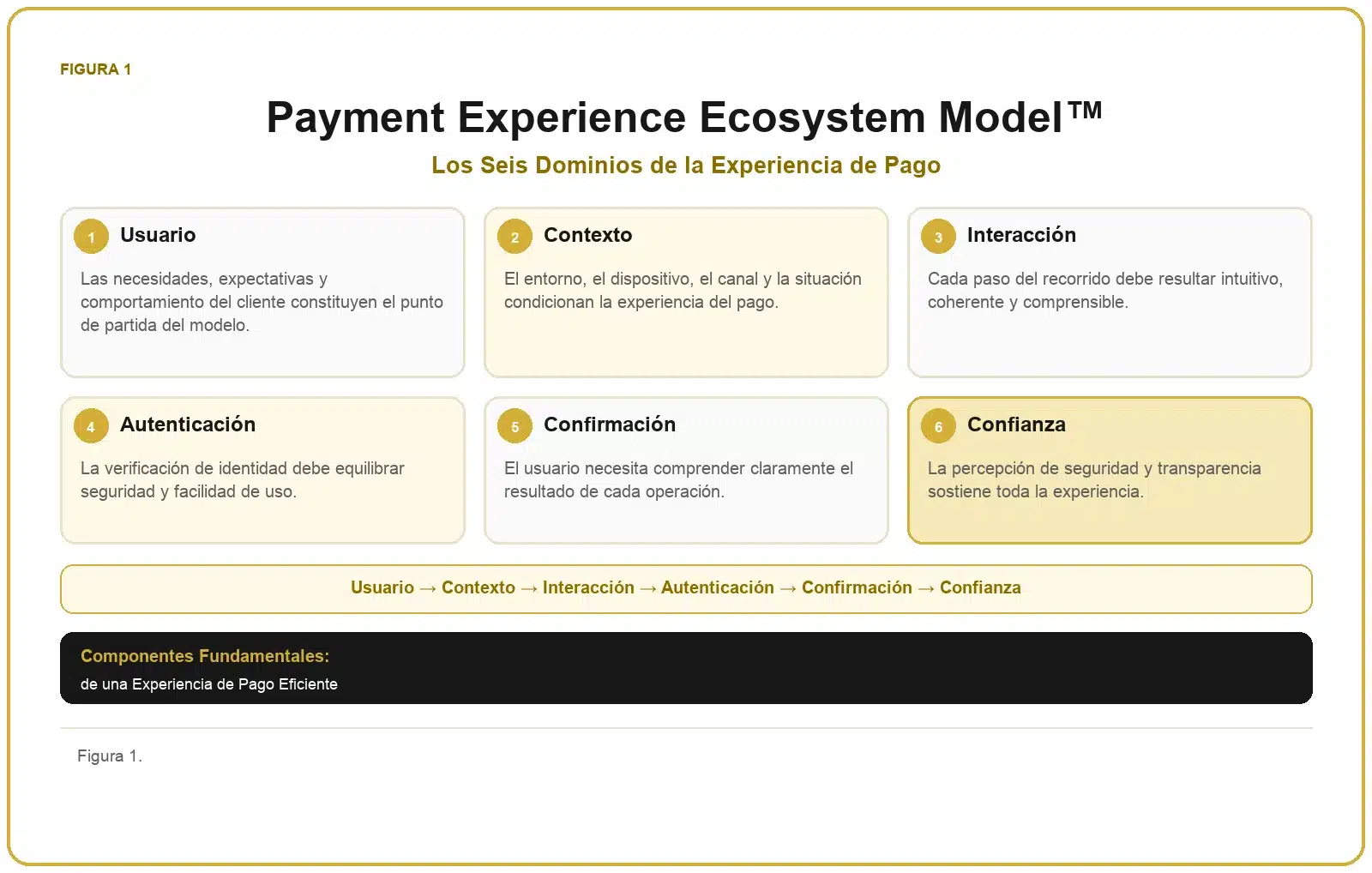Click 'de una Experiencia de Pago Eficiente' text
Viewport: 1372px width, 873px height.
[x=209, y=684]
